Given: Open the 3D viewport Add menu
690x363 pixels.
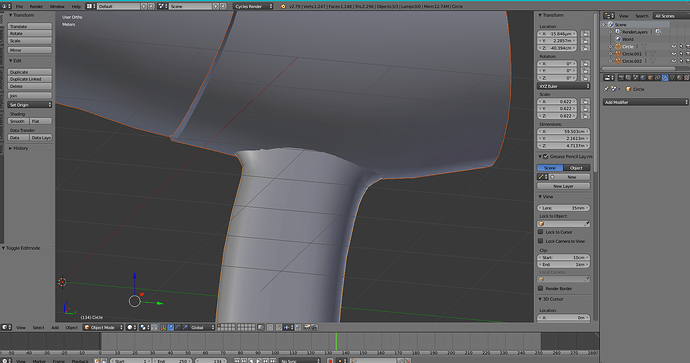Looking at the screenshot, I should coord(55,327).
